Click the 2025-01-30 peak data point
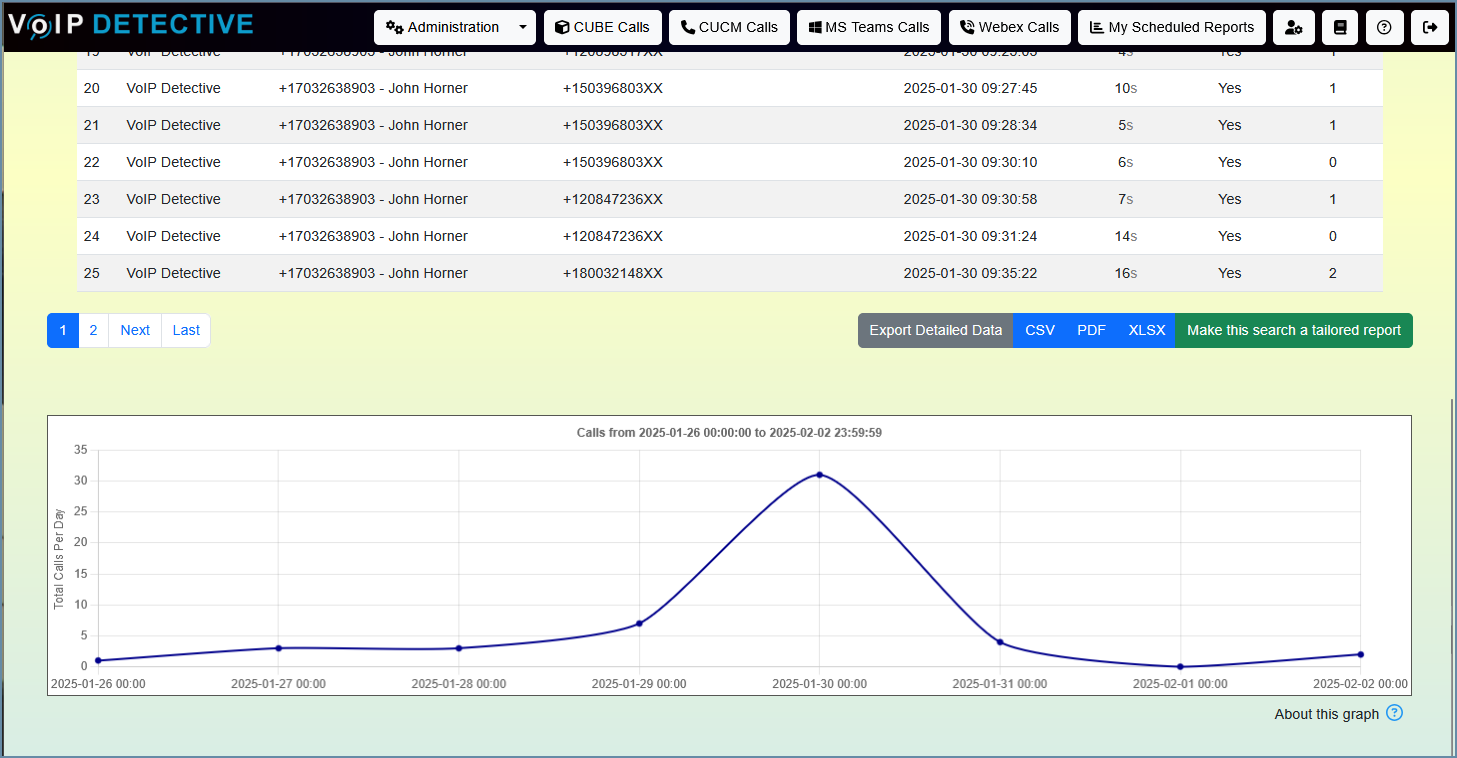 pyautogui.click(x=820, y=475)
